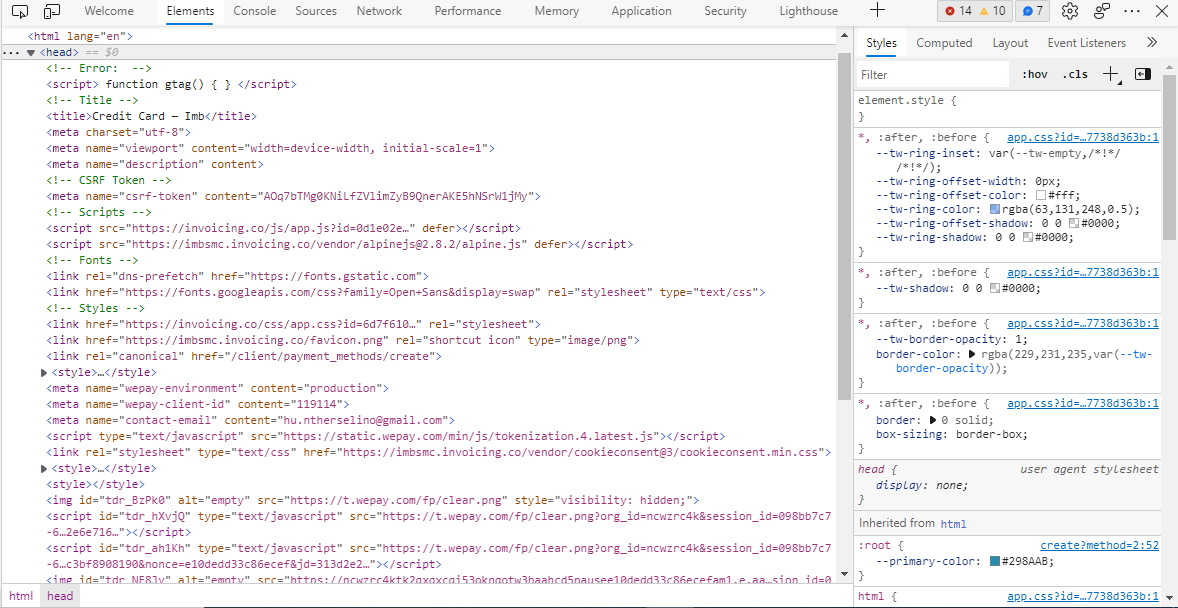
Task: Open create?method=2:52 source link
Action: [1100, 546]
